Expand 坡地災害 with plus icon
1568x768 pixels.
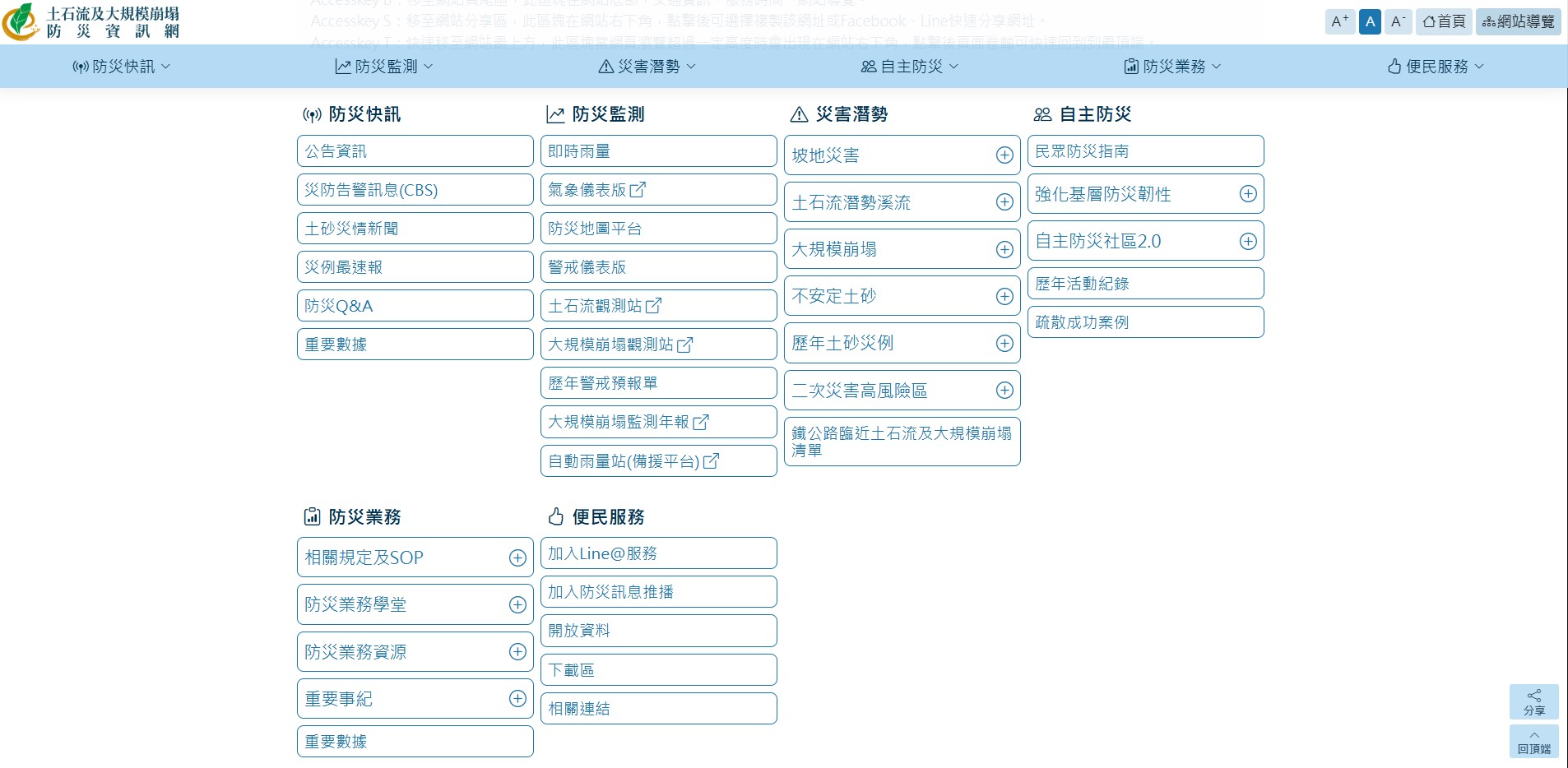(x=1004, y=155)
